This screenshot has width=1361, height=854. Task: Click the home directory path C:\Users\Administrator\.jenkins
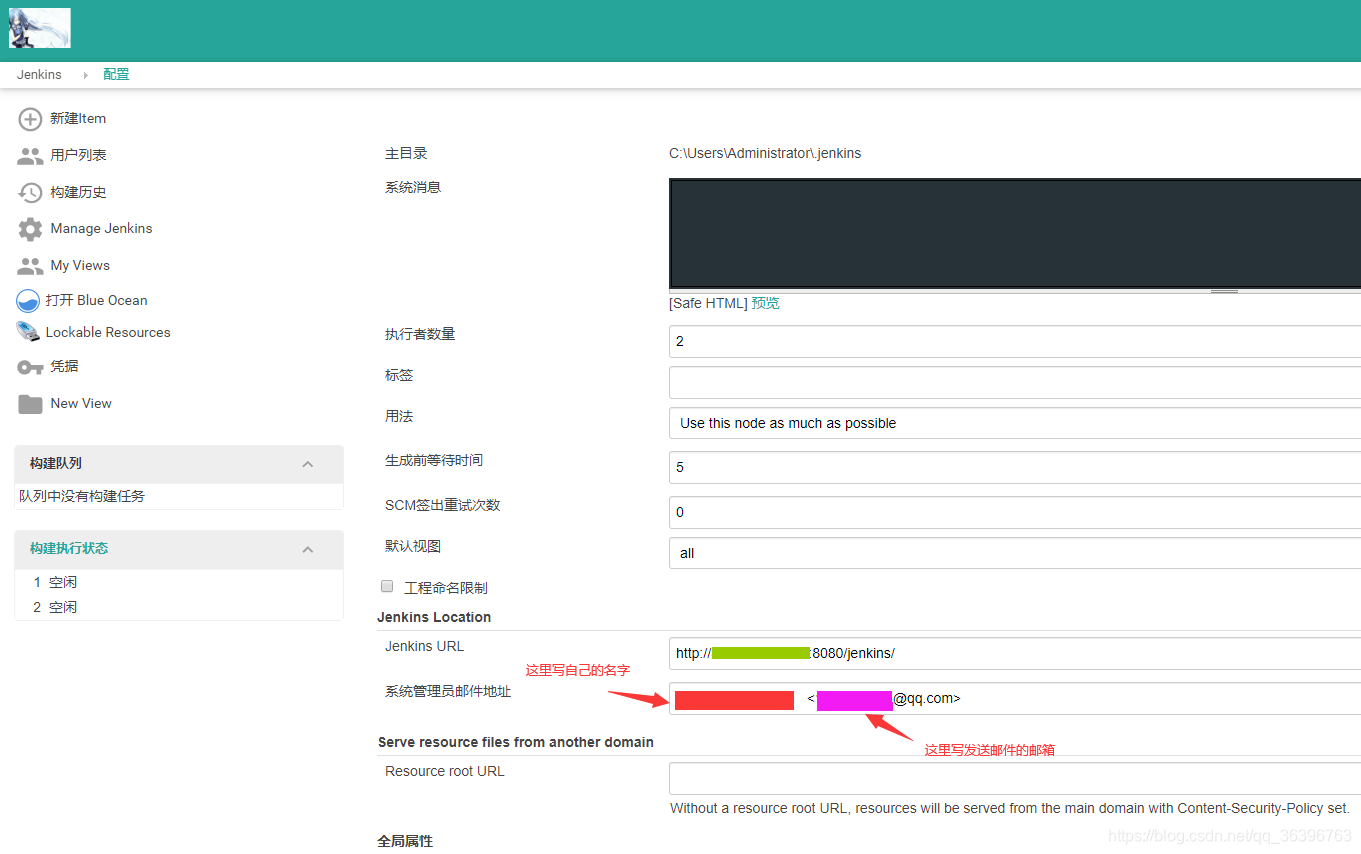point(765,153)
